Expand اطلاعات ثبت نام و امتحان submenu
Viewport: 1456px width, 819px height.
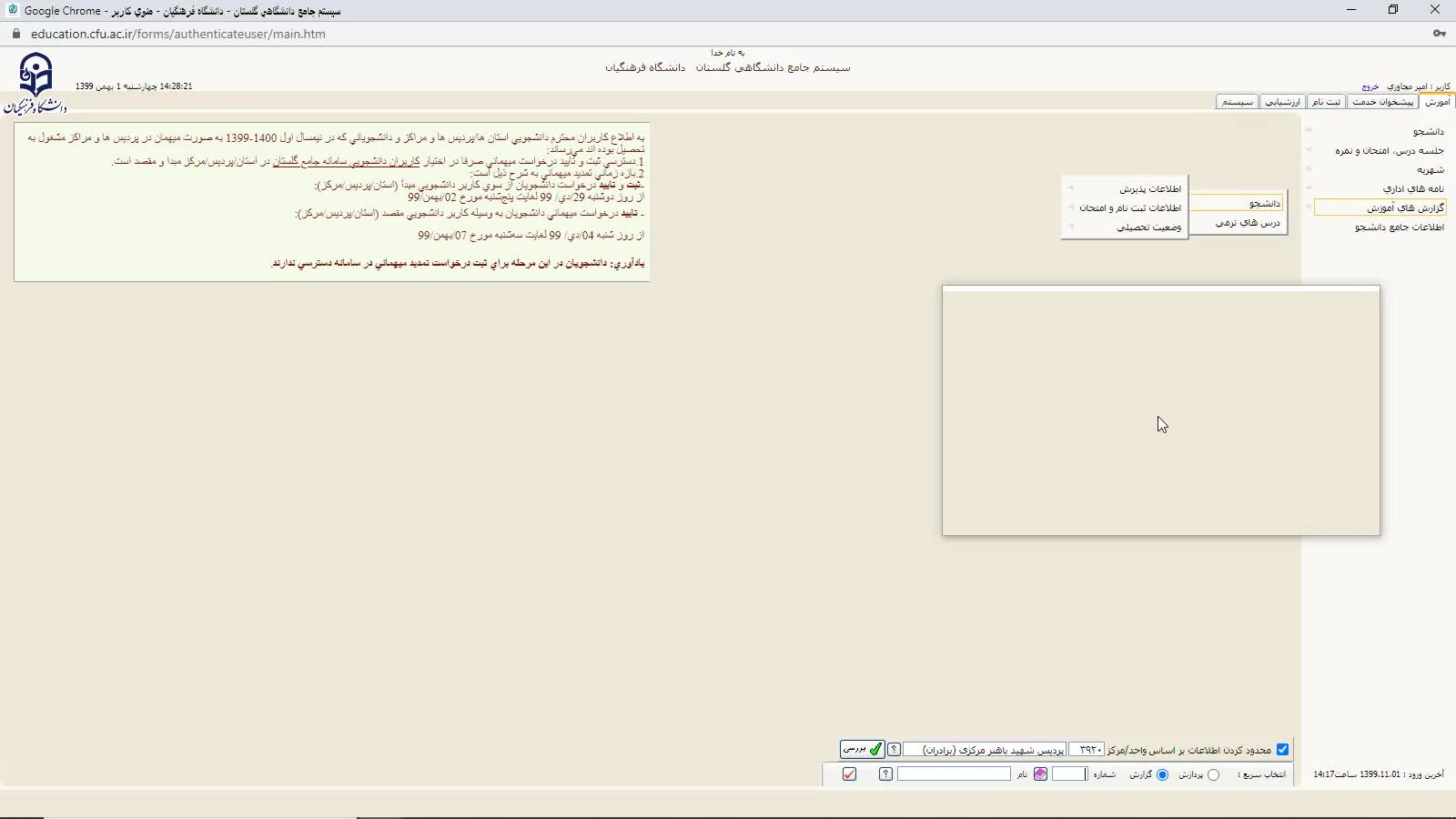point(1130,207)
